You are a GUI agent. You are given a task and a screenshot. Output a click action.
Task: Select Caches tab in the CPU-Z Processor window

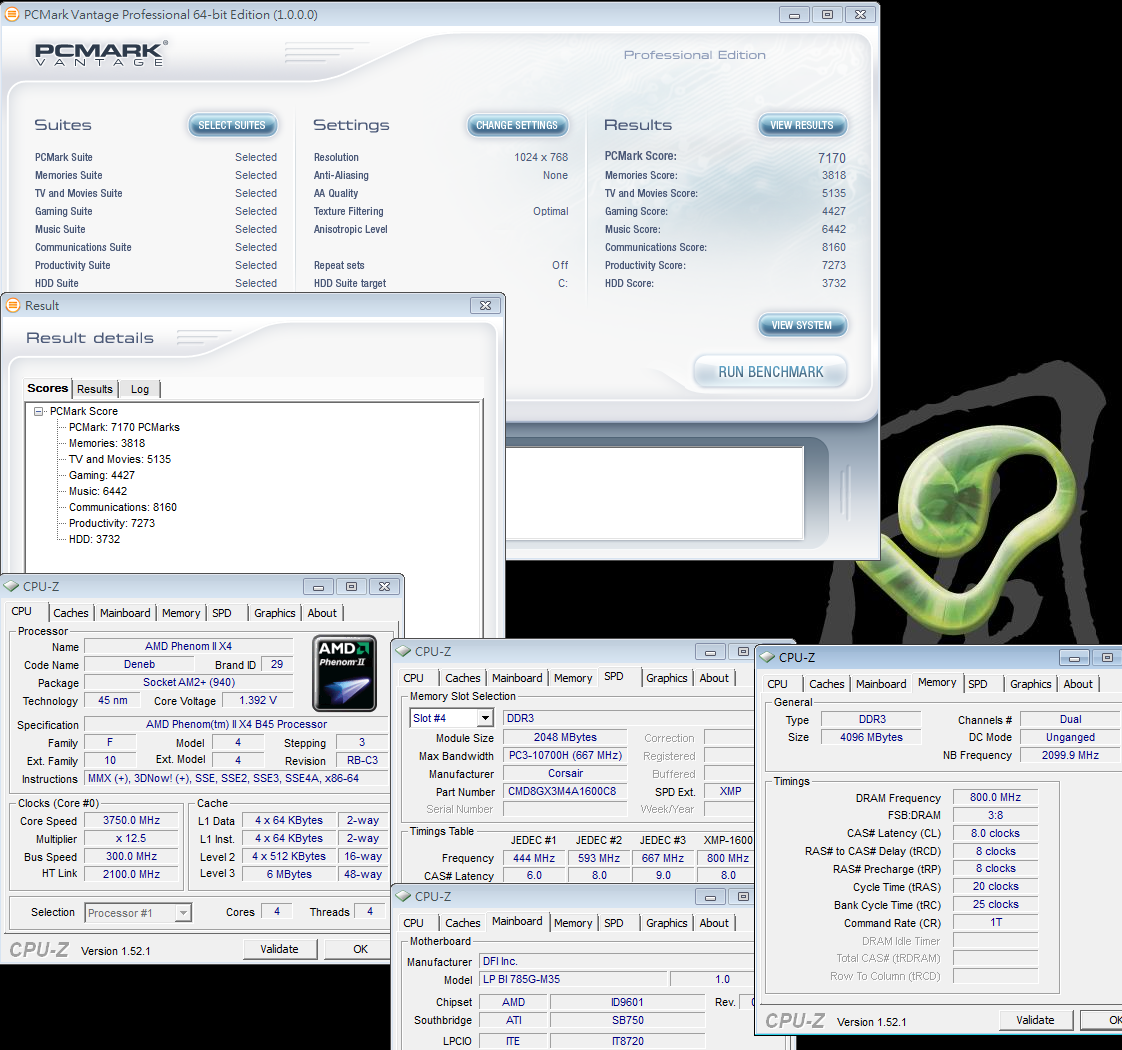[x=71, y=613]
